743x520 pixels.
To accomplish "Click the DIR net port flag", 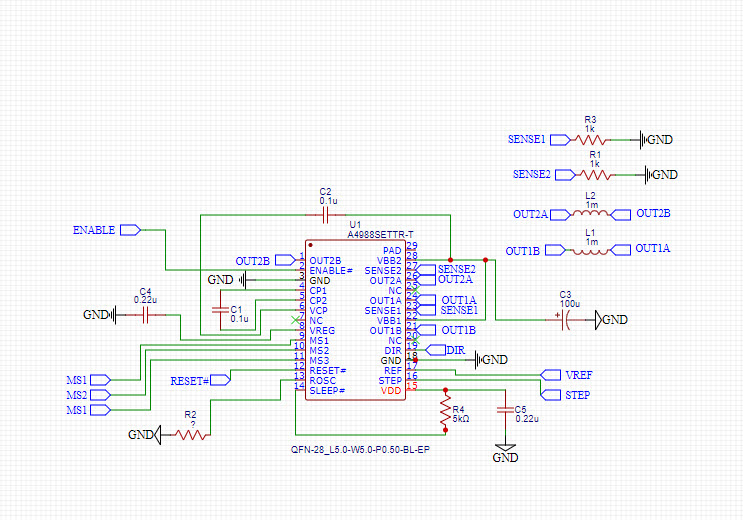I will pos(435,350).
